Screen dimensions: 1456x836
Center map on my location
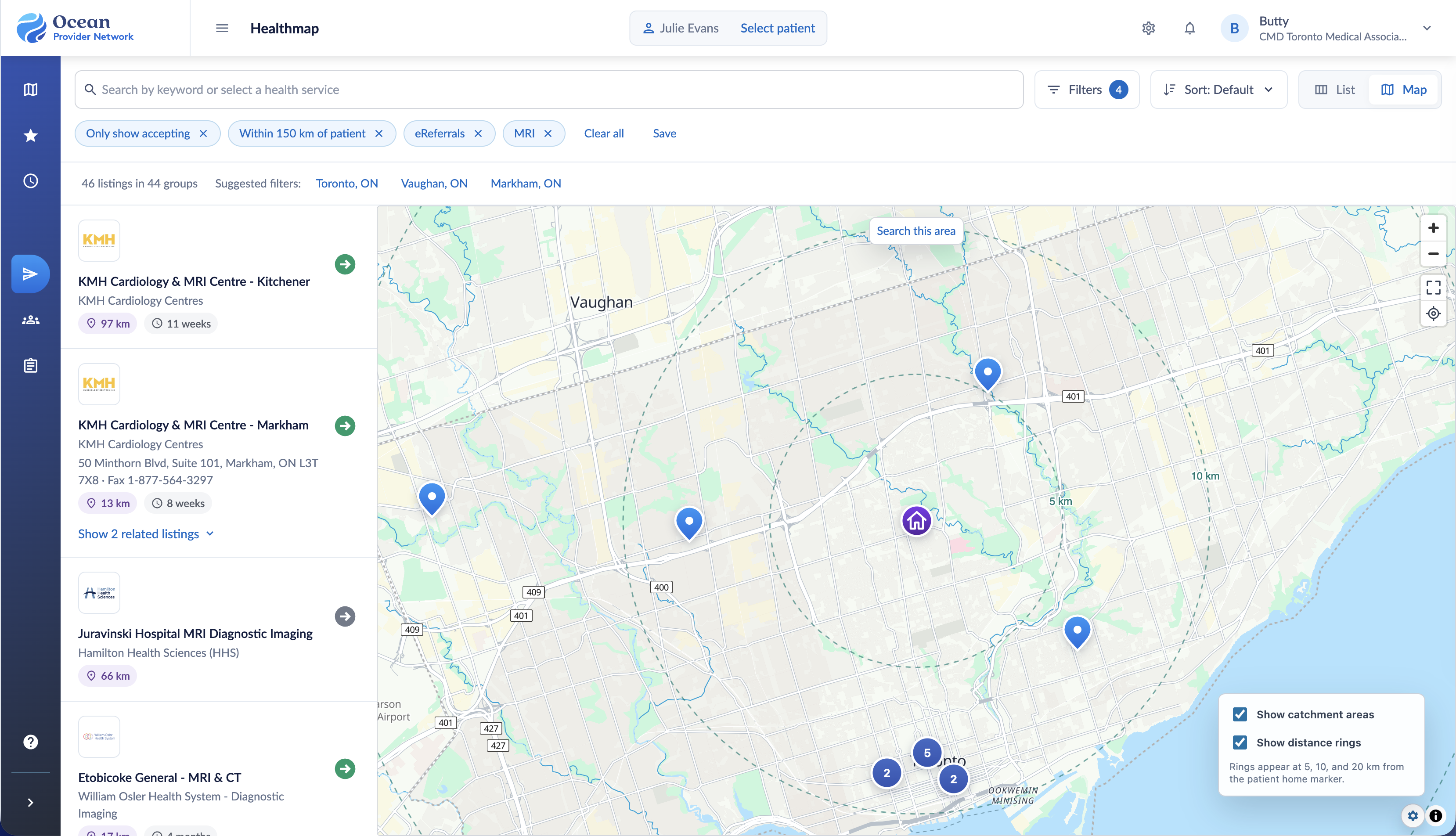(x=1433, y=313)
